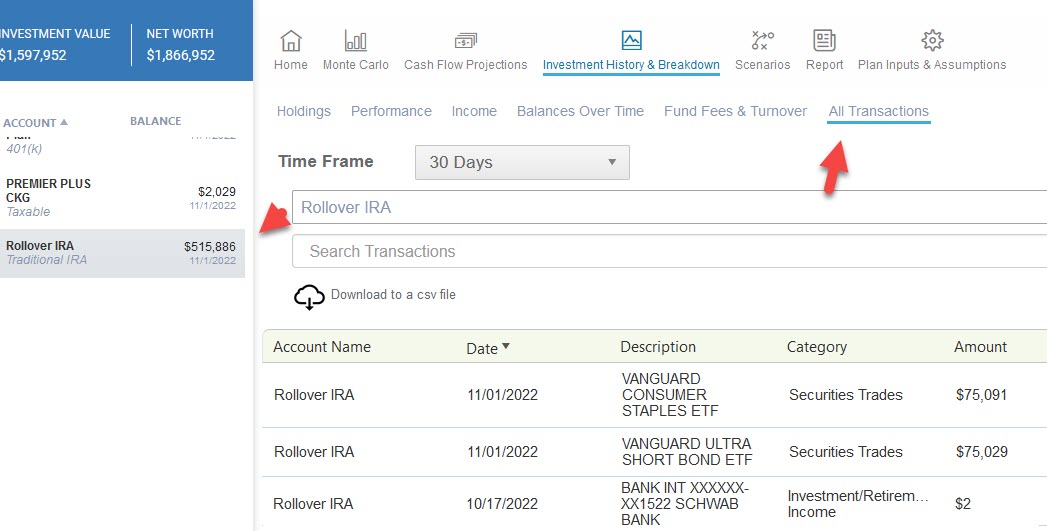Open the Plan Inputs gear icon

(932, 40)
